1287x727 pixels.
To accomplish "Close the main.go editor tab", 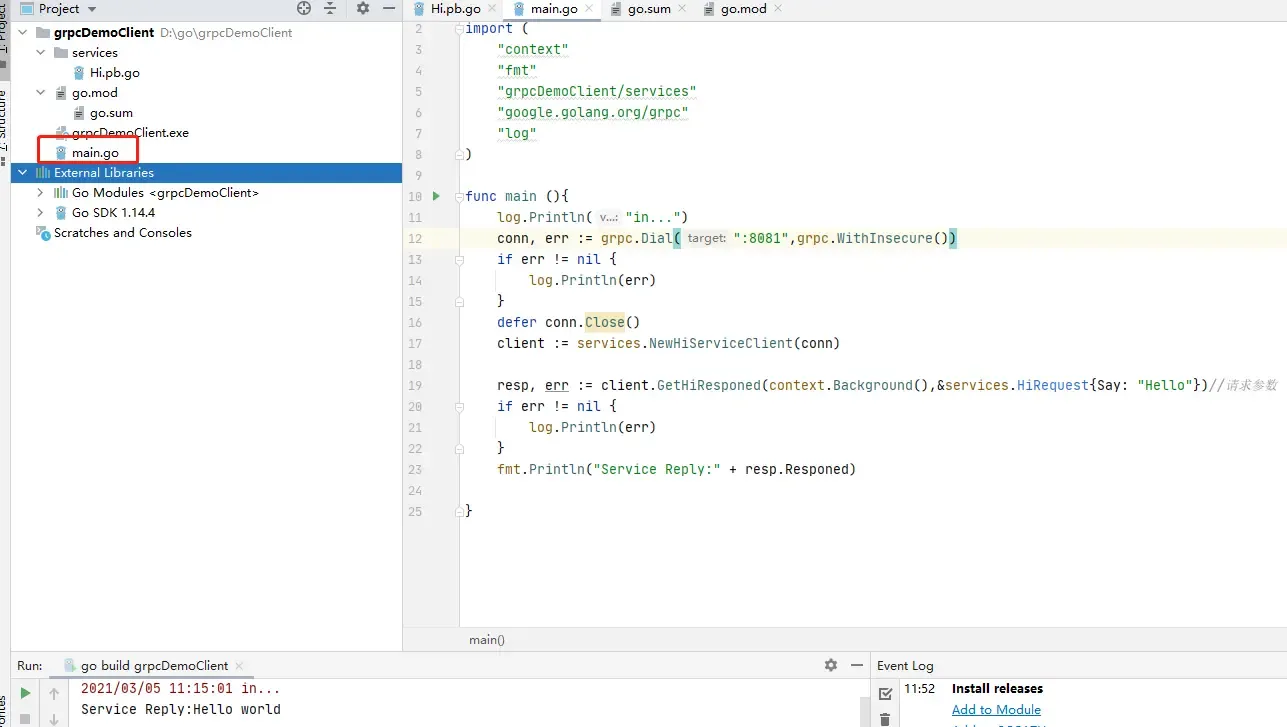I will click(x=589, y=9).
